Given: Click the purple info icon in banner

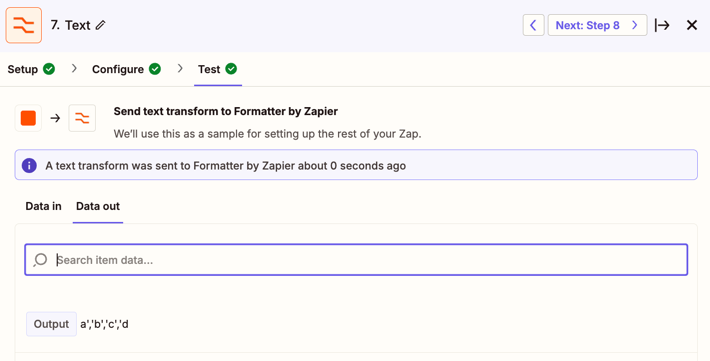Looking at the screenshot, I should [29, 165].
